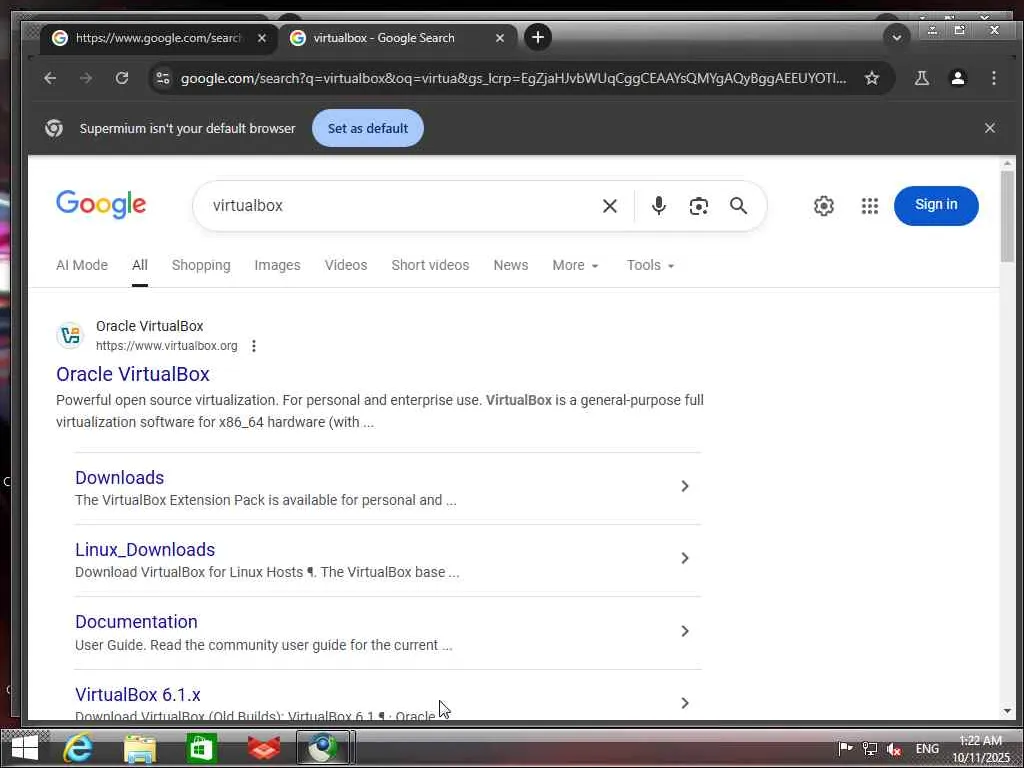Close the first google.com/search tab
Screen dimensions: 1024x768
coord(262,39)
